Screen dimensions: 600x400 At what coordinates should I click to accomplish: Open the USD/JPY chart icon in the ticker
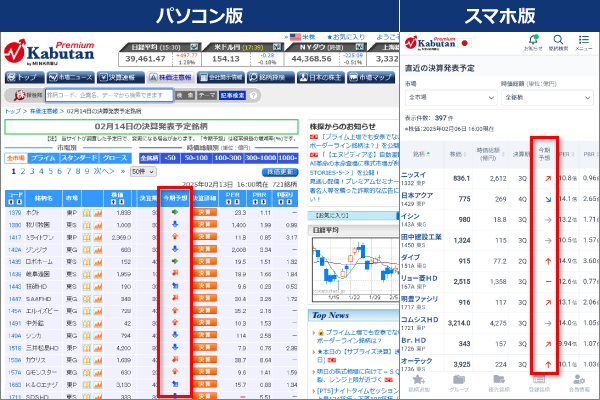(x=277, y=47)
